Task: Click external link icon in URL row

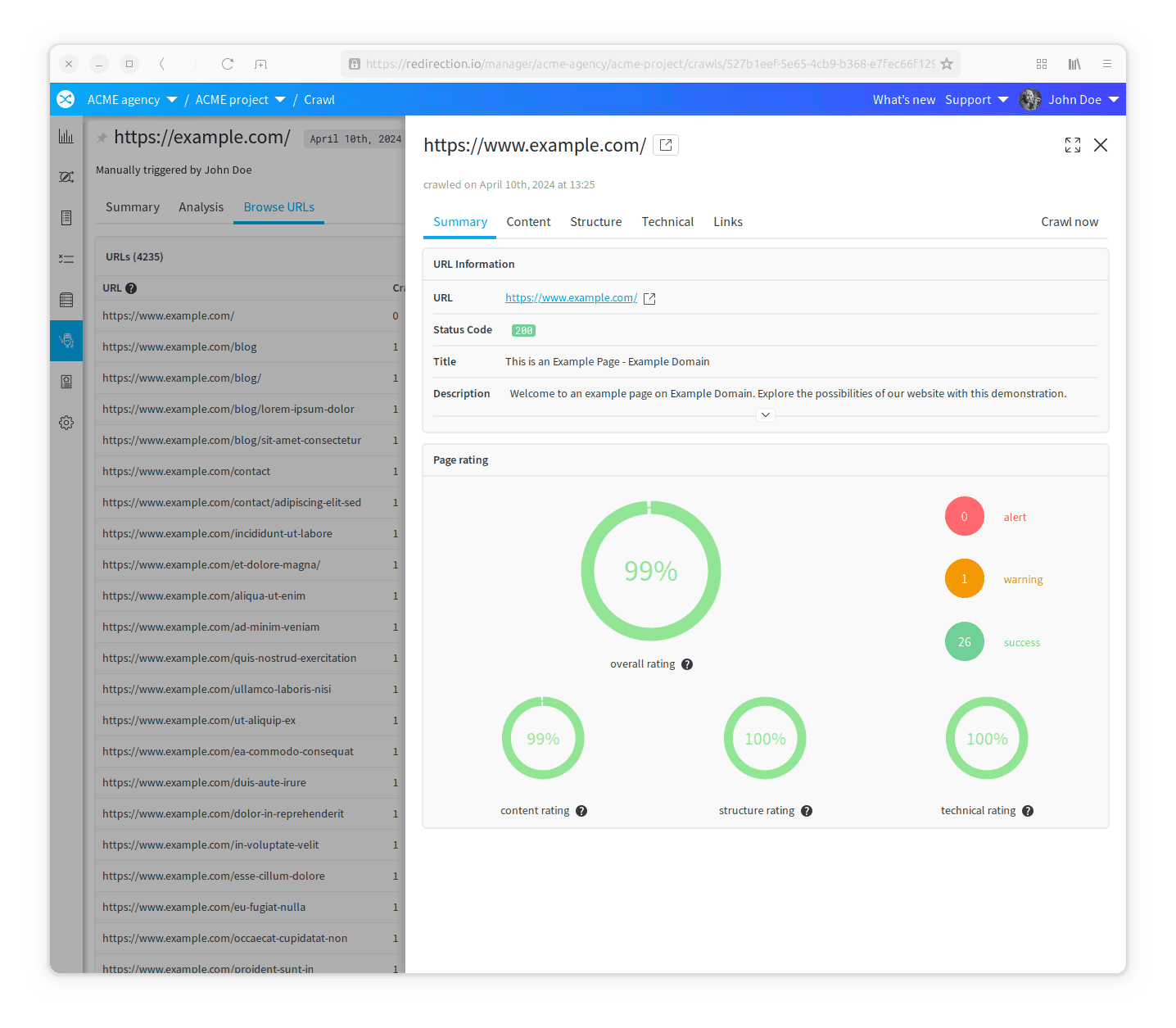Action: [x=649, y=298]
